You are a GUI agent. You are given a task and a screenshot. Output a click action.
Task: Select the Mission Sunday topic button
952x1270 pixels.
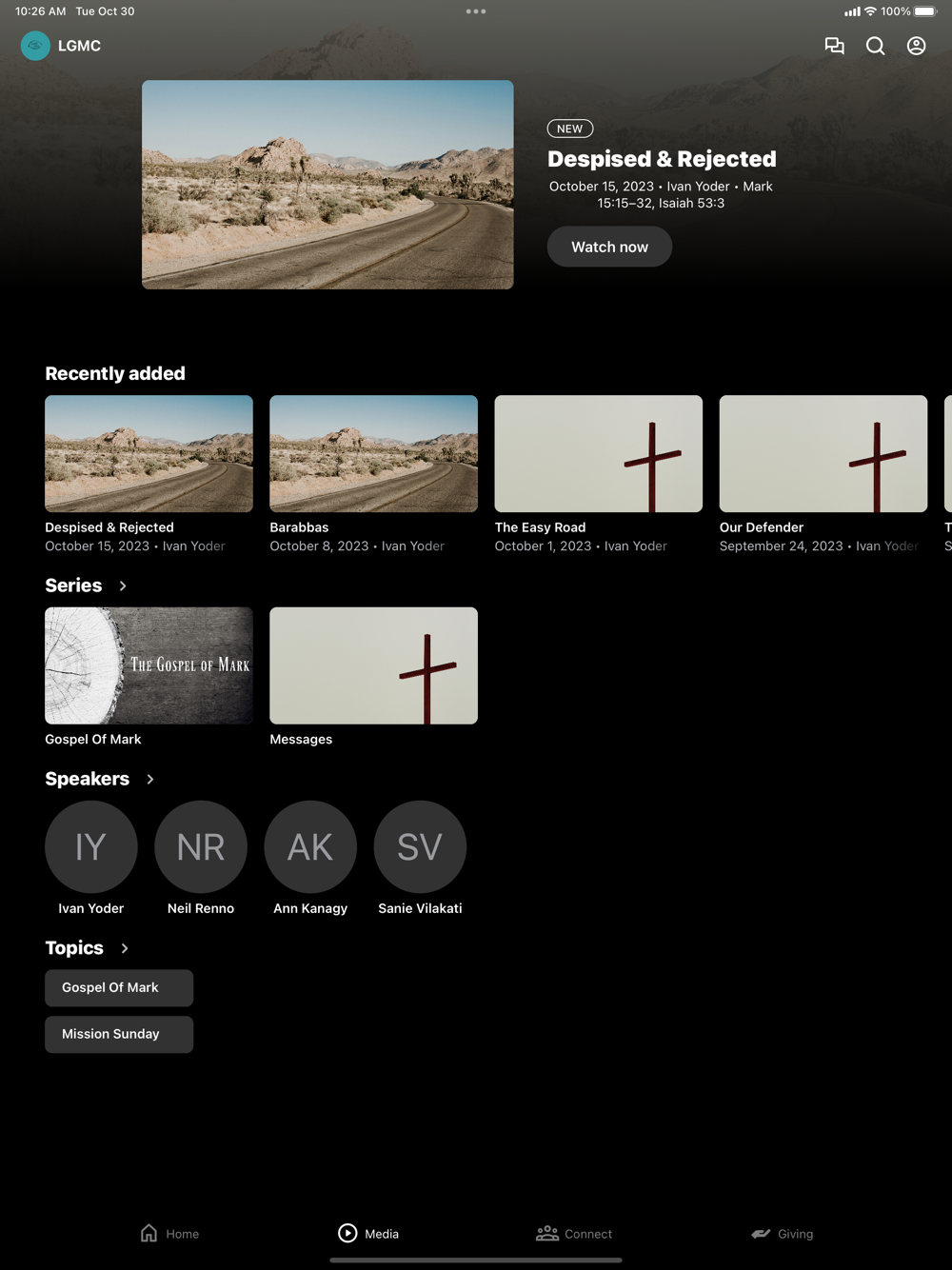tap(119, 1034)
